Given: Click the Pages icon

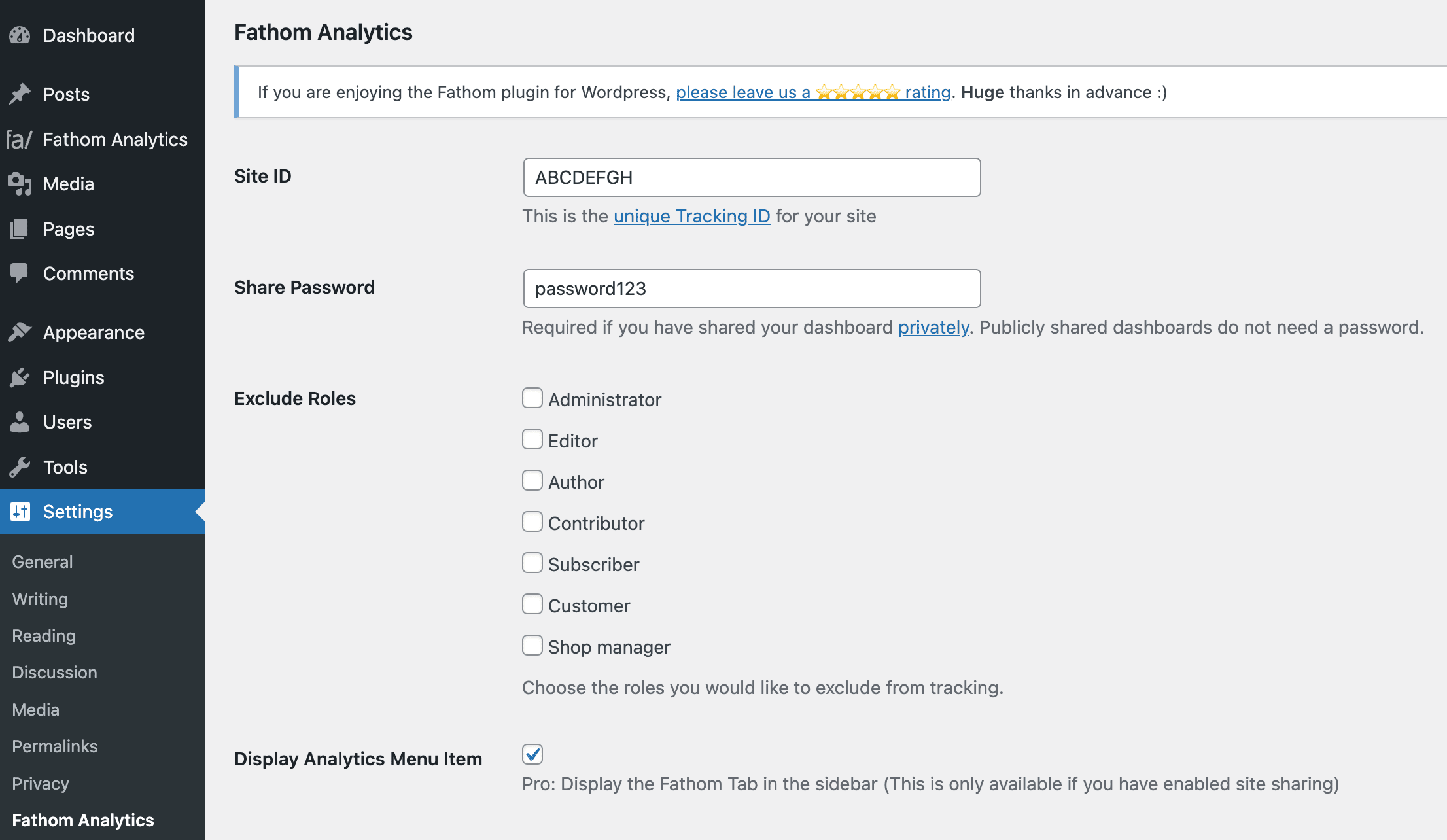Looking at the screenshot, I should tap(19, 228).
